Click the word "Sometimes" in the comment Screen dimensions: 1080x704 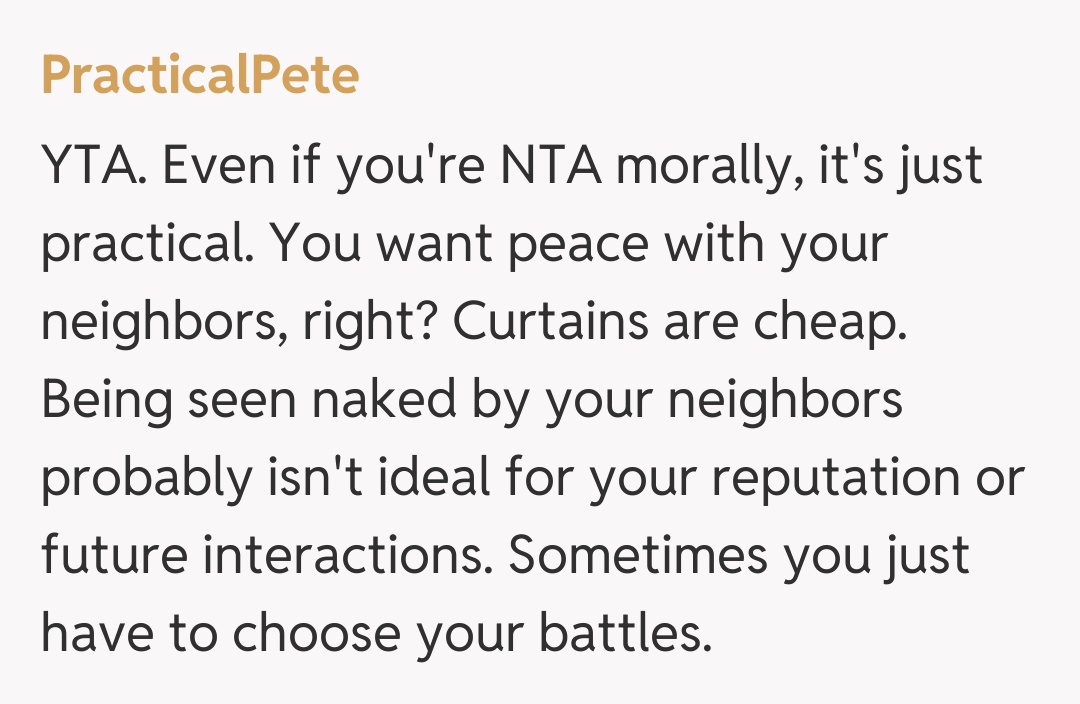click(x=637, y=557)
